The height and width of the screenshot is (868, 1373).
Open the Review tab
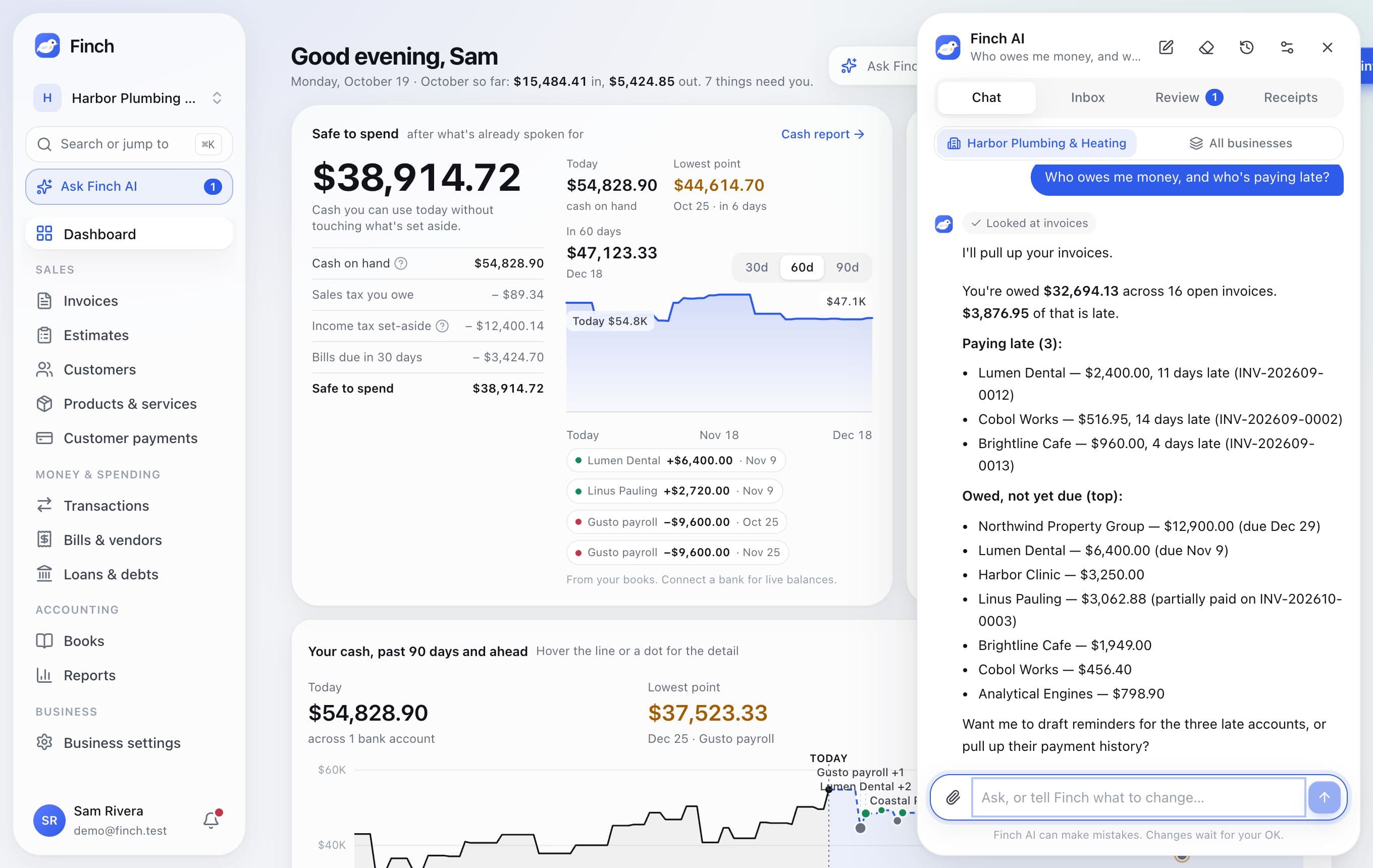(1189, 97)
